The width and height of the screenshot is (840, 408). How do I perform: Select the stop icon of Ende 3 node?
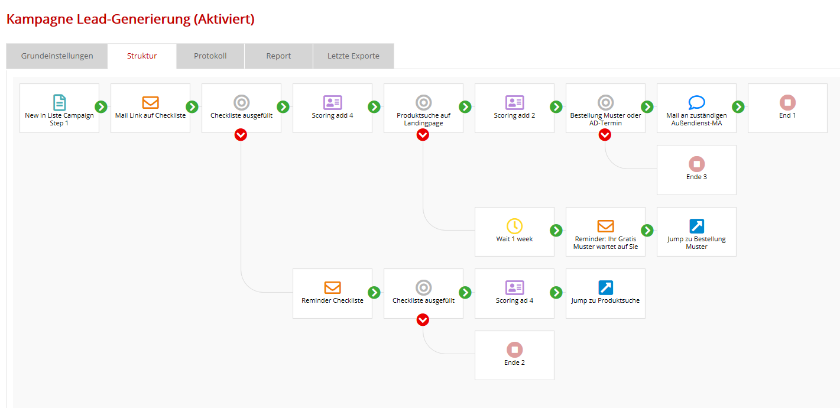(697, 163)
